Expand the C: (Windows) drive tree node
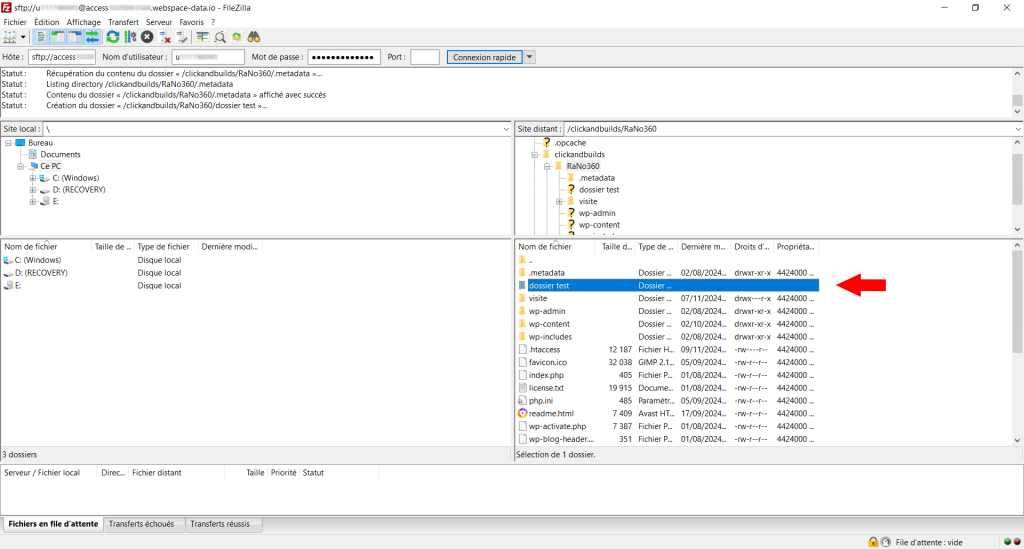The width and height of the screenshot is (1024, 549). [x=33, y=178]
